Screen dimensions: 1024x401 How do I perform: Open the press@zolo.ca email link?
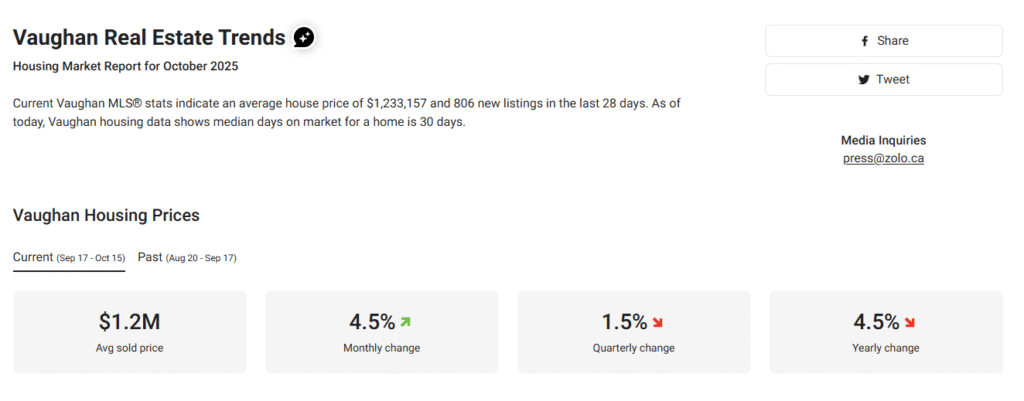(x=883, y=158)
